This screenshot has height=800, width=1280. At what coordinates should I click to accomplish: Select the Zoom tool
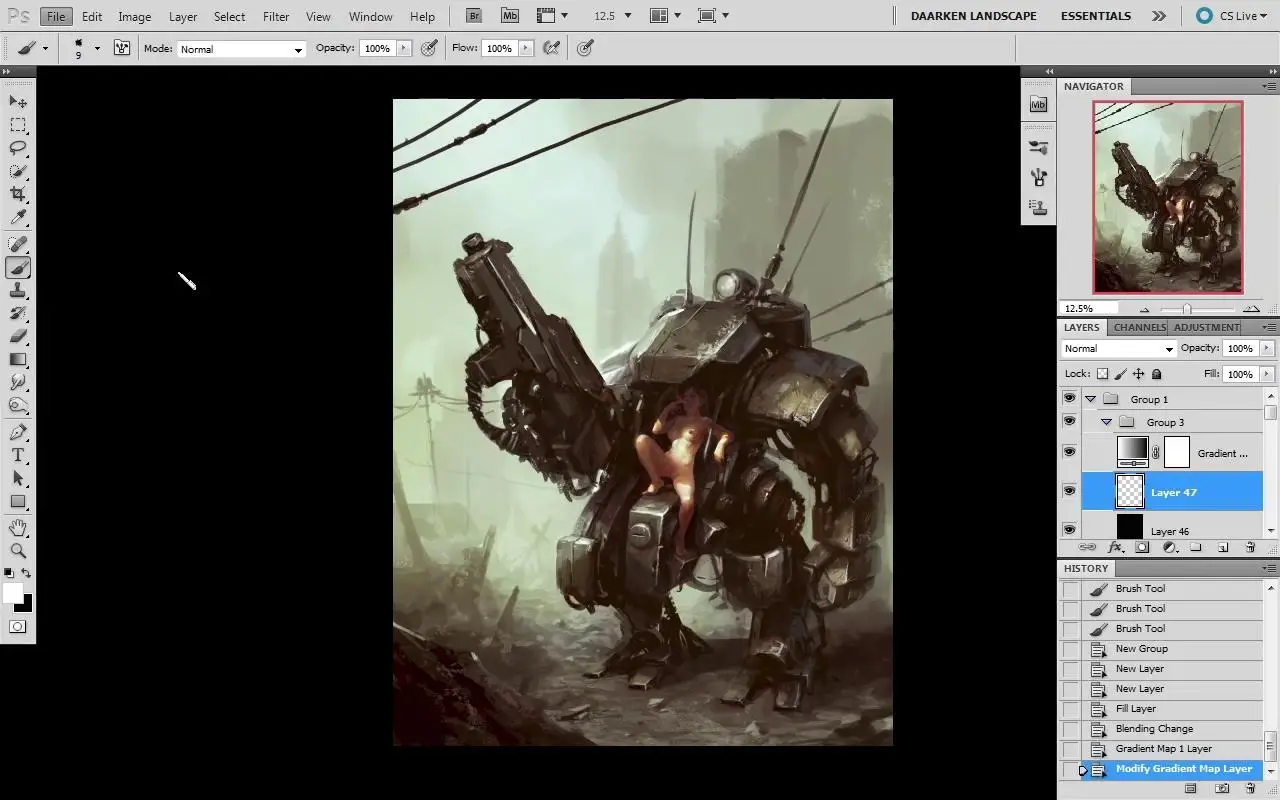(x=18, y=551)
